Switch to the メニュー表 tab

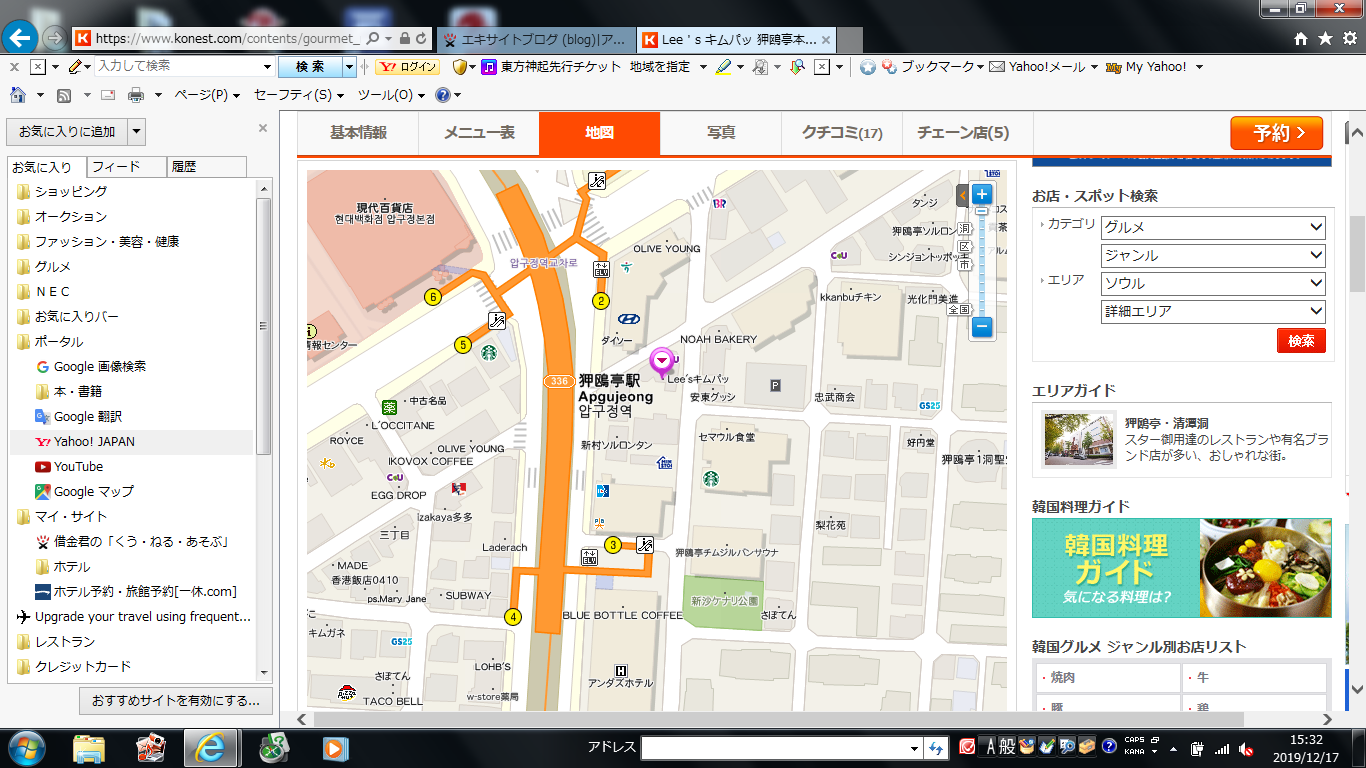point(479,133)
